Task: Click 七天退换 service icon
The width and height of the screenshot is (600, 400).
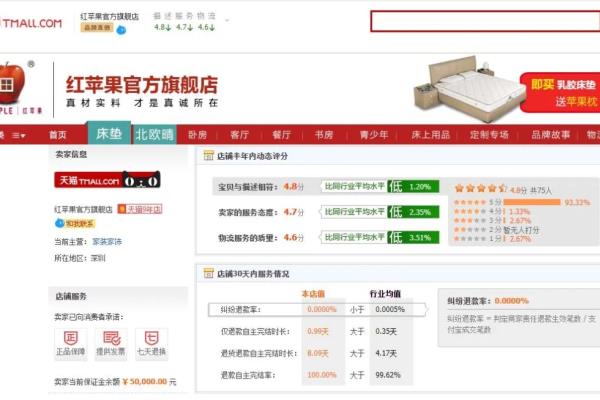Action: tap(152, 344)
